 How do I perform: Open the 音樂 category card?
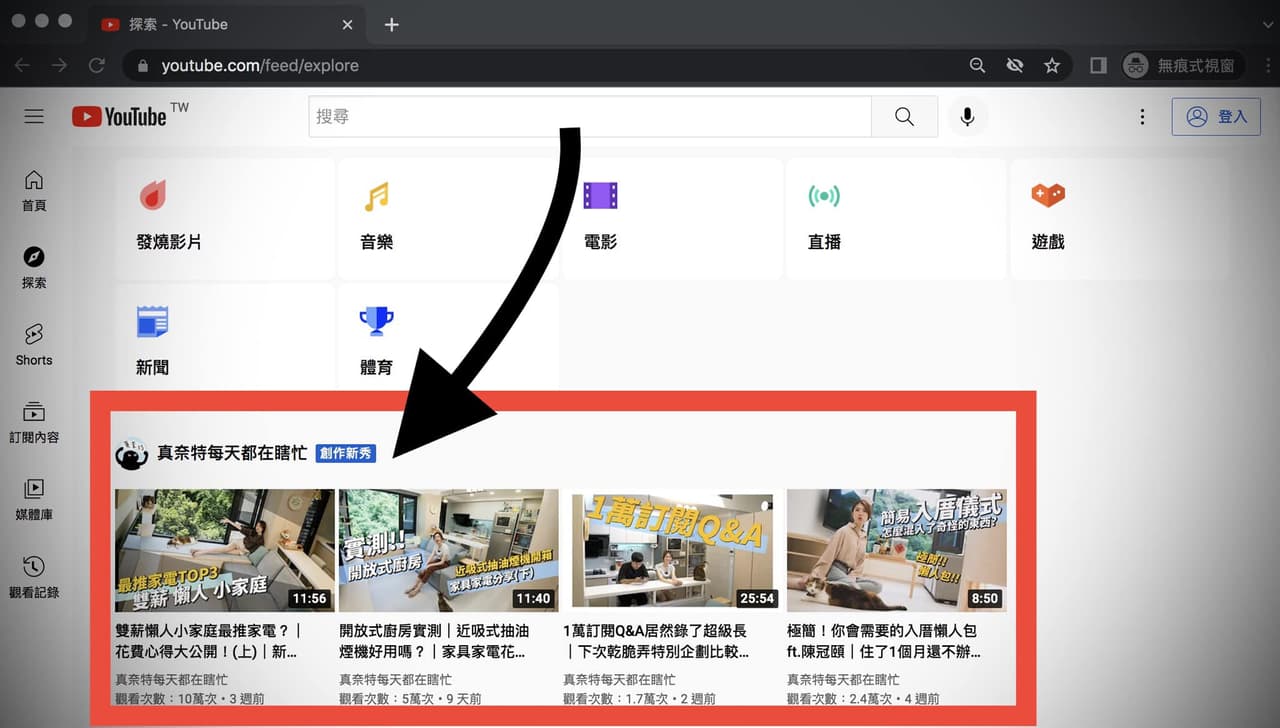(x=448, y=218)
